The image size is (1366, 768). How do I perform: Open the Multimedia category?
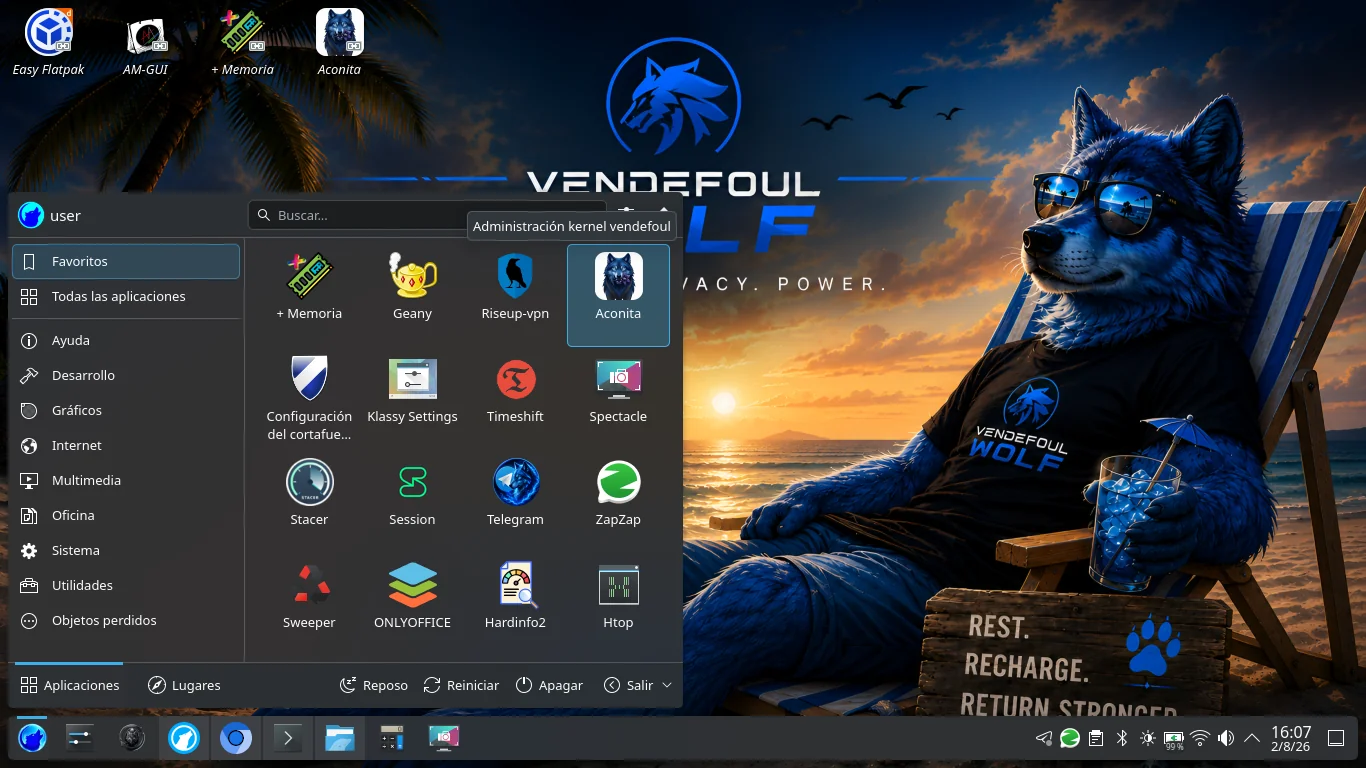[126, 480]
